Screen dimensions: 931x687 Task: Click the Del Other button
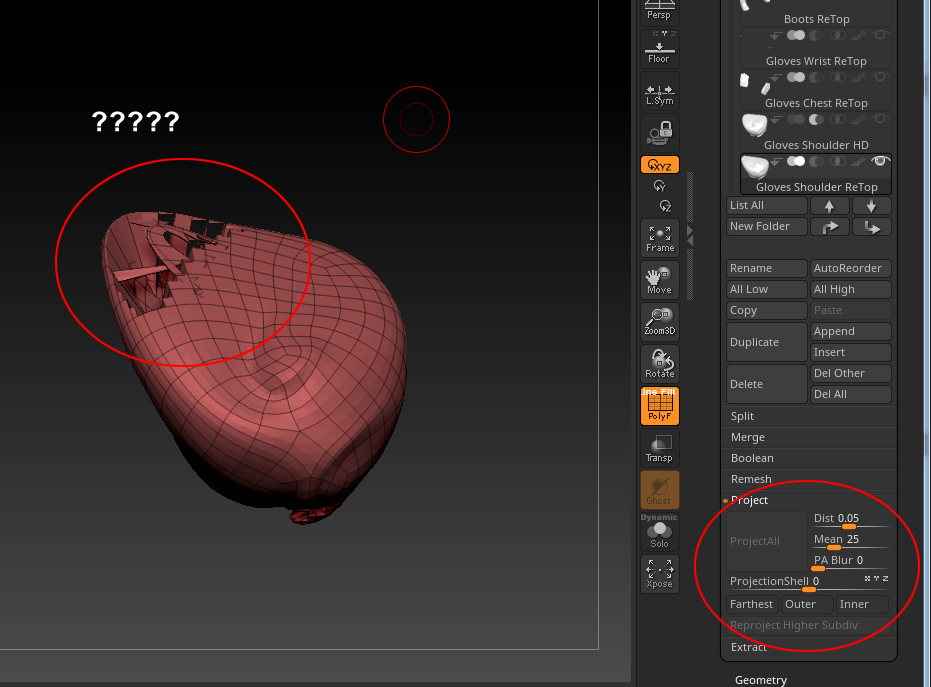click(x=850, y=373)
